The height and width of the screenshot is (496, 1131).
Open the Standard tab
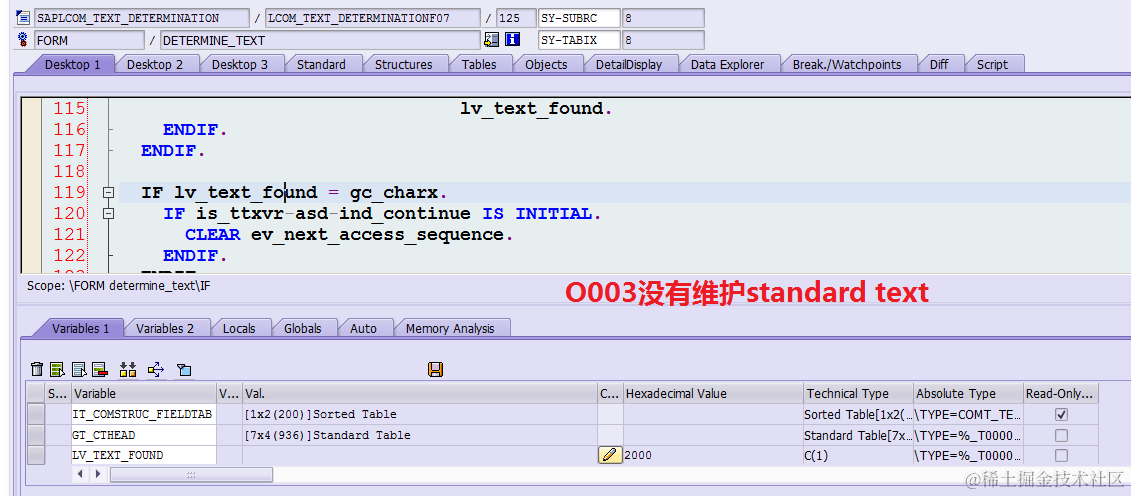click(x=321, y=64)
